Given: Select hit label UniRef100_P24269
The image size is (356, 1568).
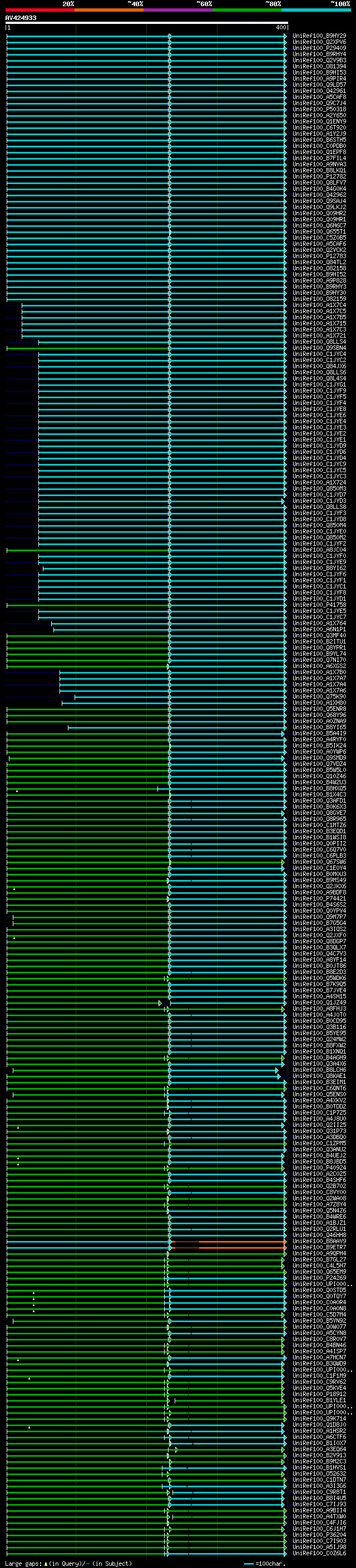Looking at the screenshot, I should coord(319,1278).
